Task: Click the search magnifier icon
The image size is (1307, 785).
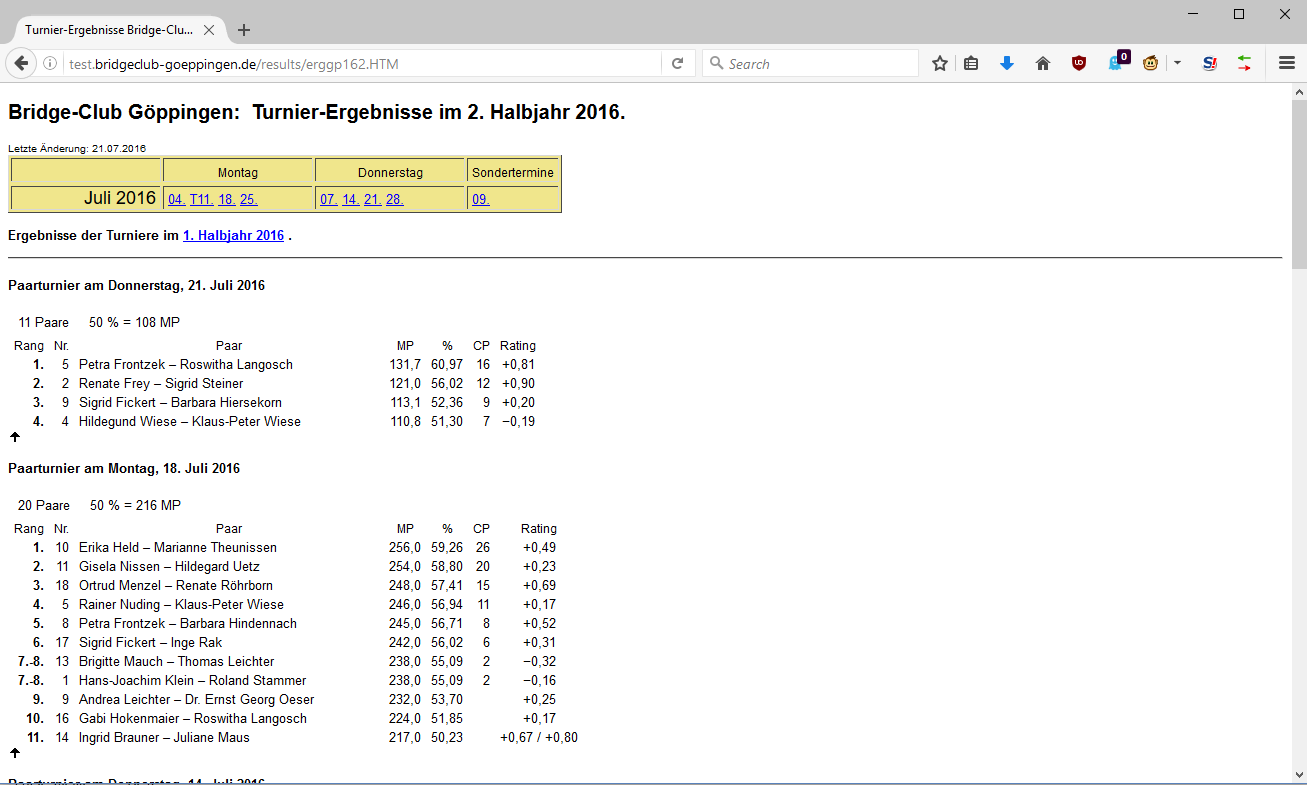Action: 716,63
